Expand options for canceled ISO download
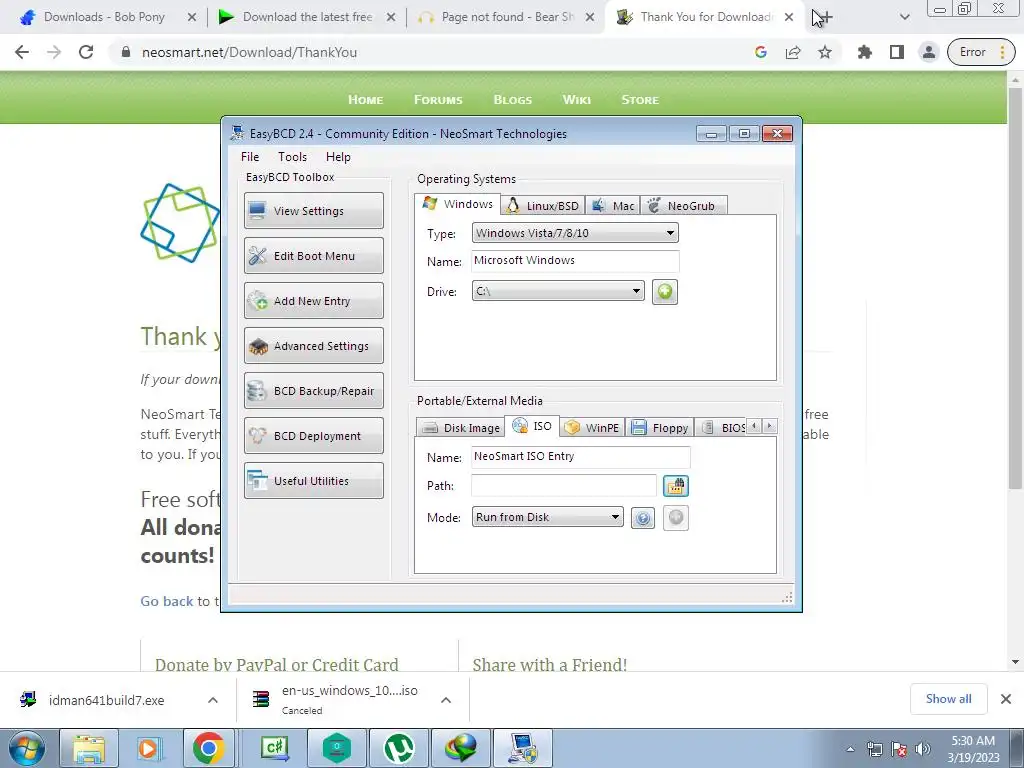The height and width of the screenshot is (768, 1024). point(446,700)
